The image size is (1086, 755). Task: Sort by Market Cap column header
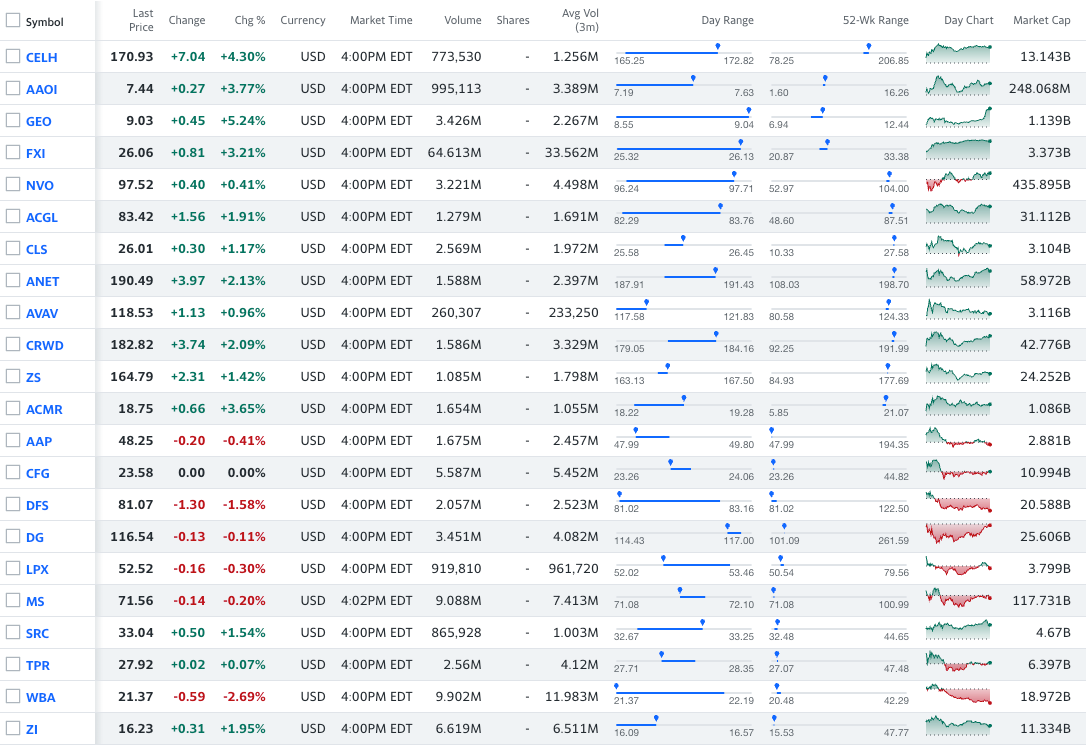1042,20
